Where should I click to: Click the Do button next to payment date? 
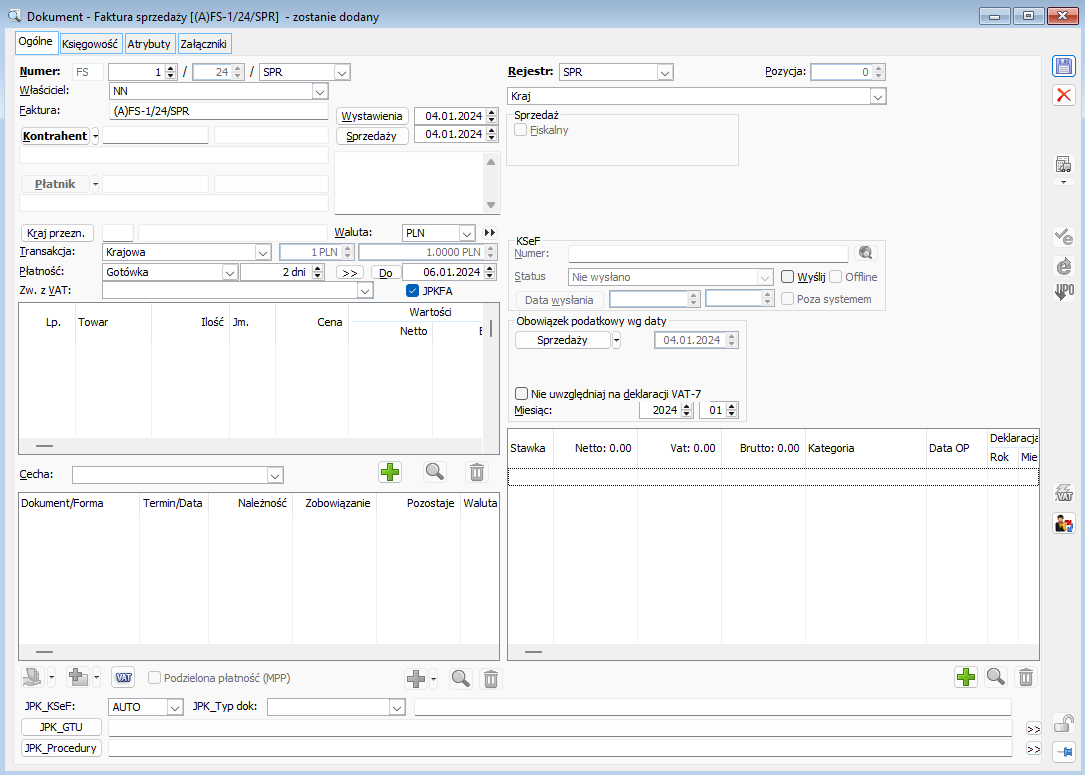[386, 273]
